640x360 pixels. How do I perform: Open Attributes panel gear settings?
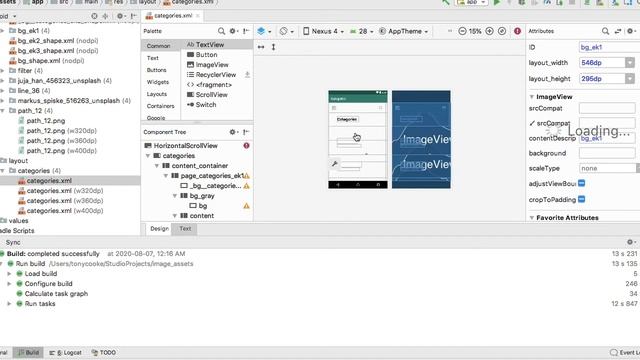(x=631, y=31)
